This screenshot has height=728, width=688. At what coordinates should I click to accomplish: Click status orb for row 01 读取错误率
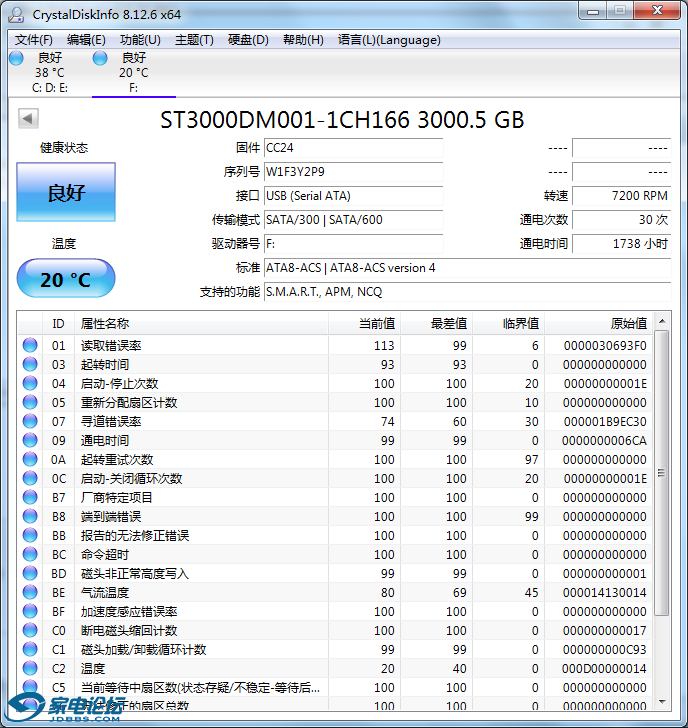click(x=30, y=345)
